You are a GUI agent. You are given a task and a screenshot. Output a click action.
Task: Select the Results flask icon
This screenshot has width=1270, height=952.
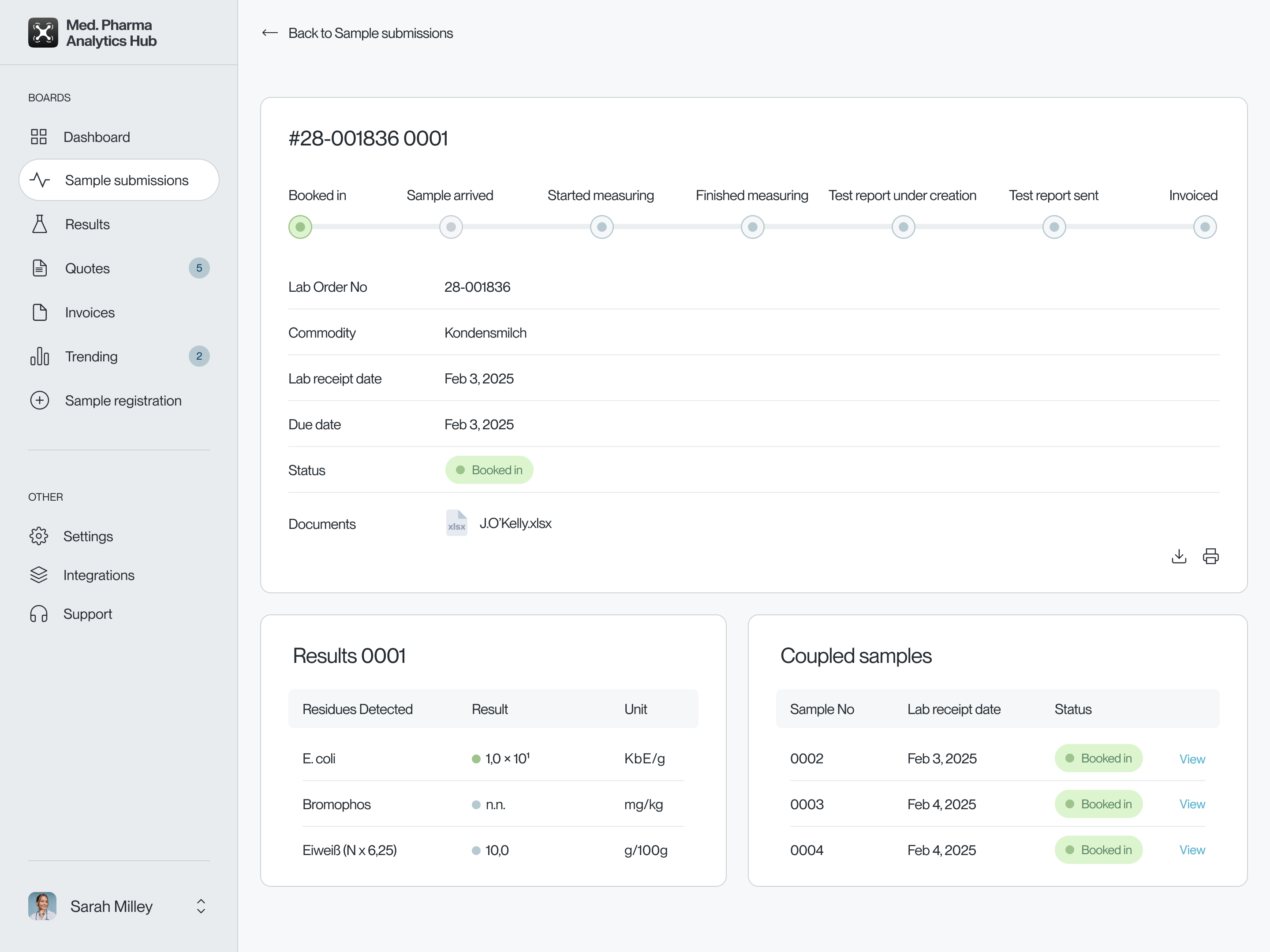click(x=39, y=224)
